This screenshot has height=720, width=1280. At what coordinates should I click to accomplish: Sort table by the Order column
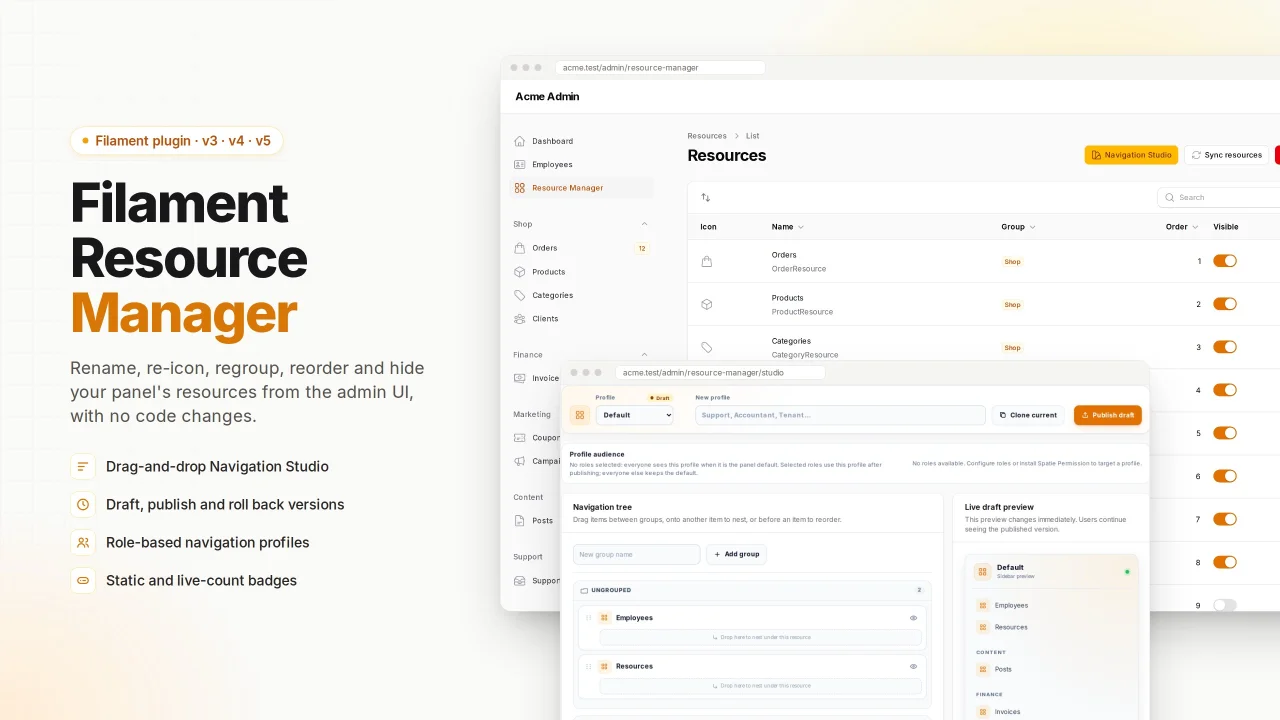click(x=1181, y=227)
